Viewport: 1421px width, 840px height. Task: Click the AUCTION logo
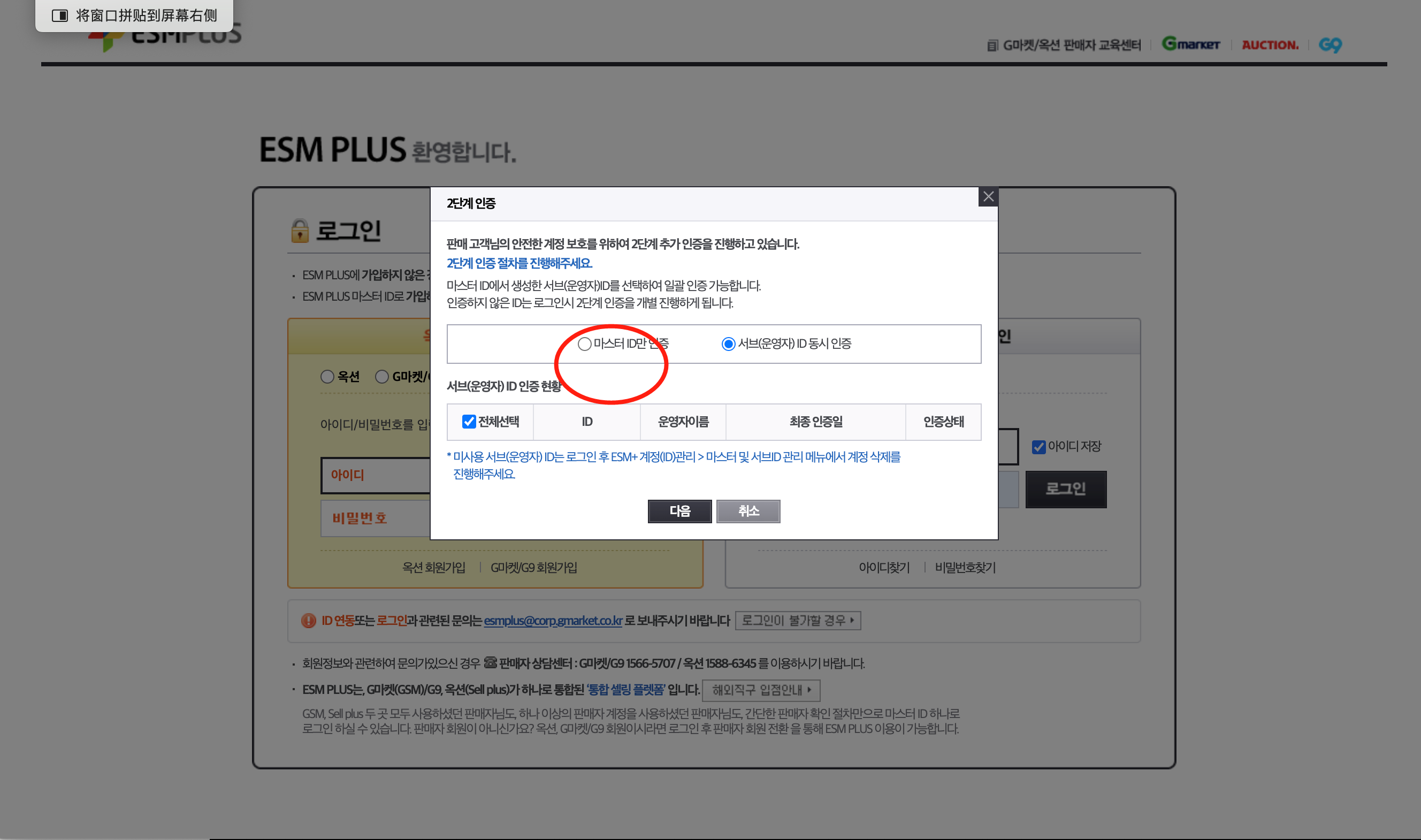coord(1270,45)
